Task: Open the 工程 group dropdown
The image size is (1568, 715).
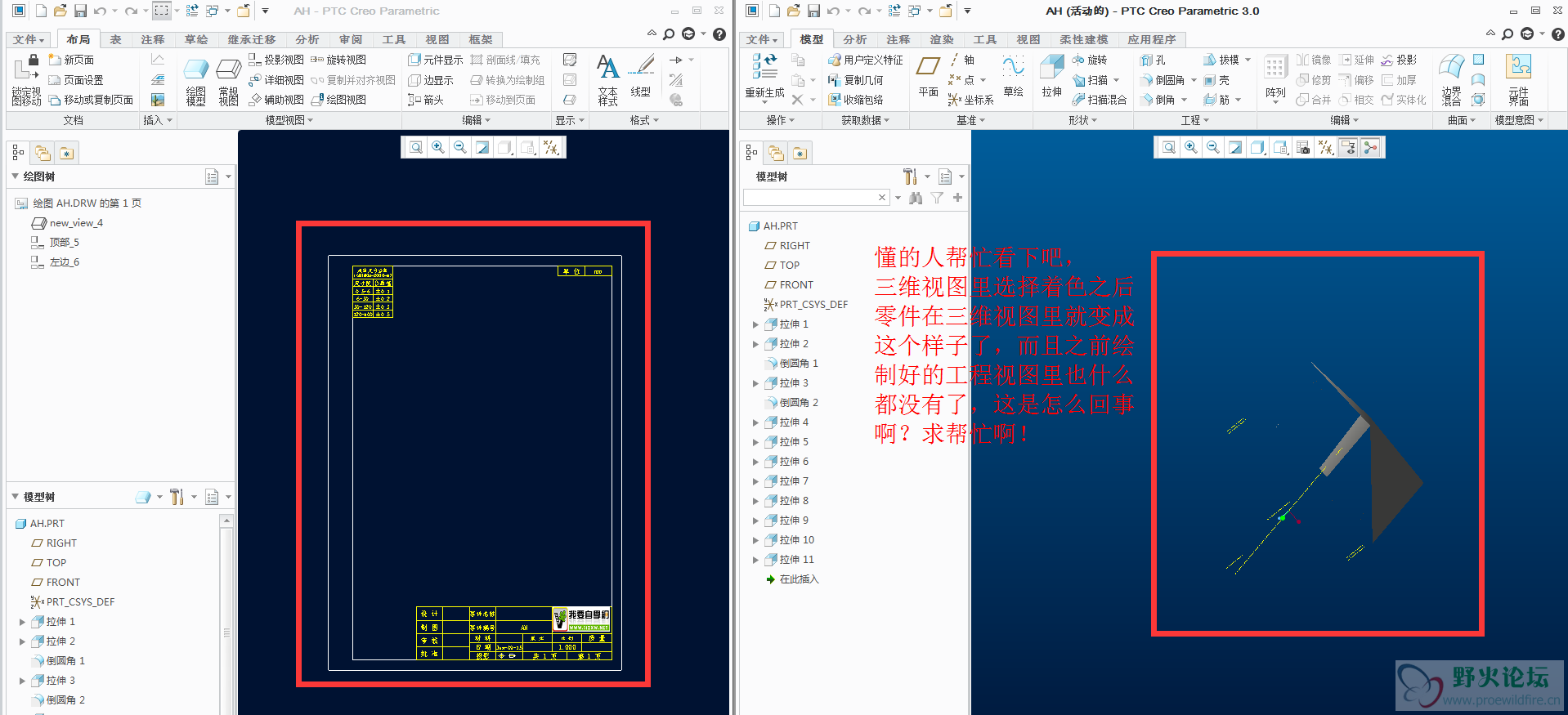Action: [1194, 120]
